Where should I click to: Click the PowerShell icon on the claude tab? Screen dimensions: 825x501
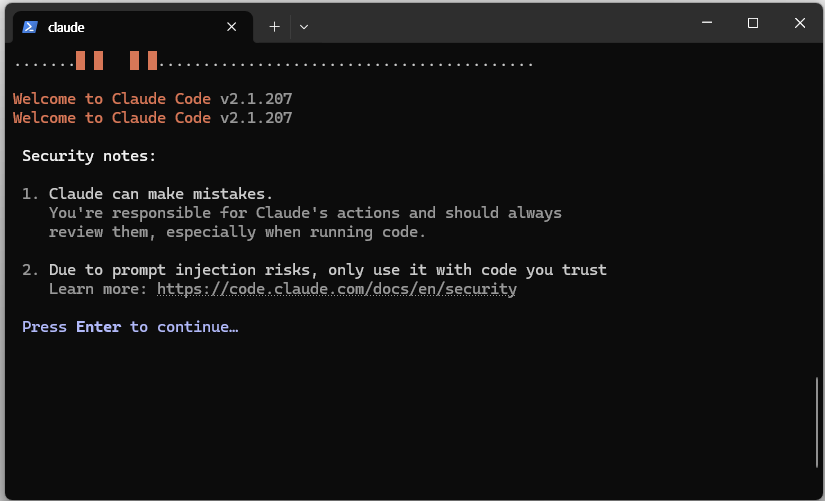tap(30, 27)
